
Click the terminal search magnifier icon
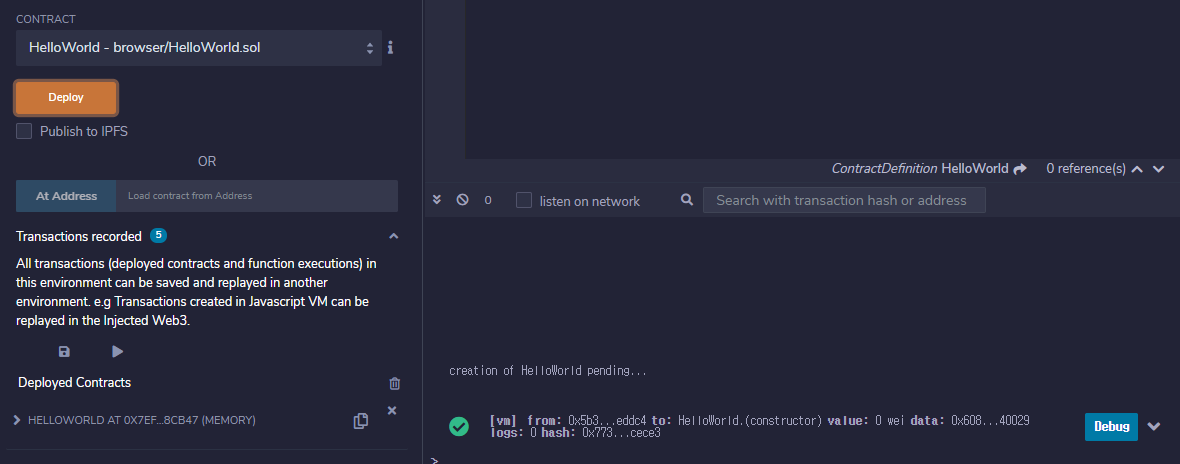pyautogui.click(x=686, y=200)
